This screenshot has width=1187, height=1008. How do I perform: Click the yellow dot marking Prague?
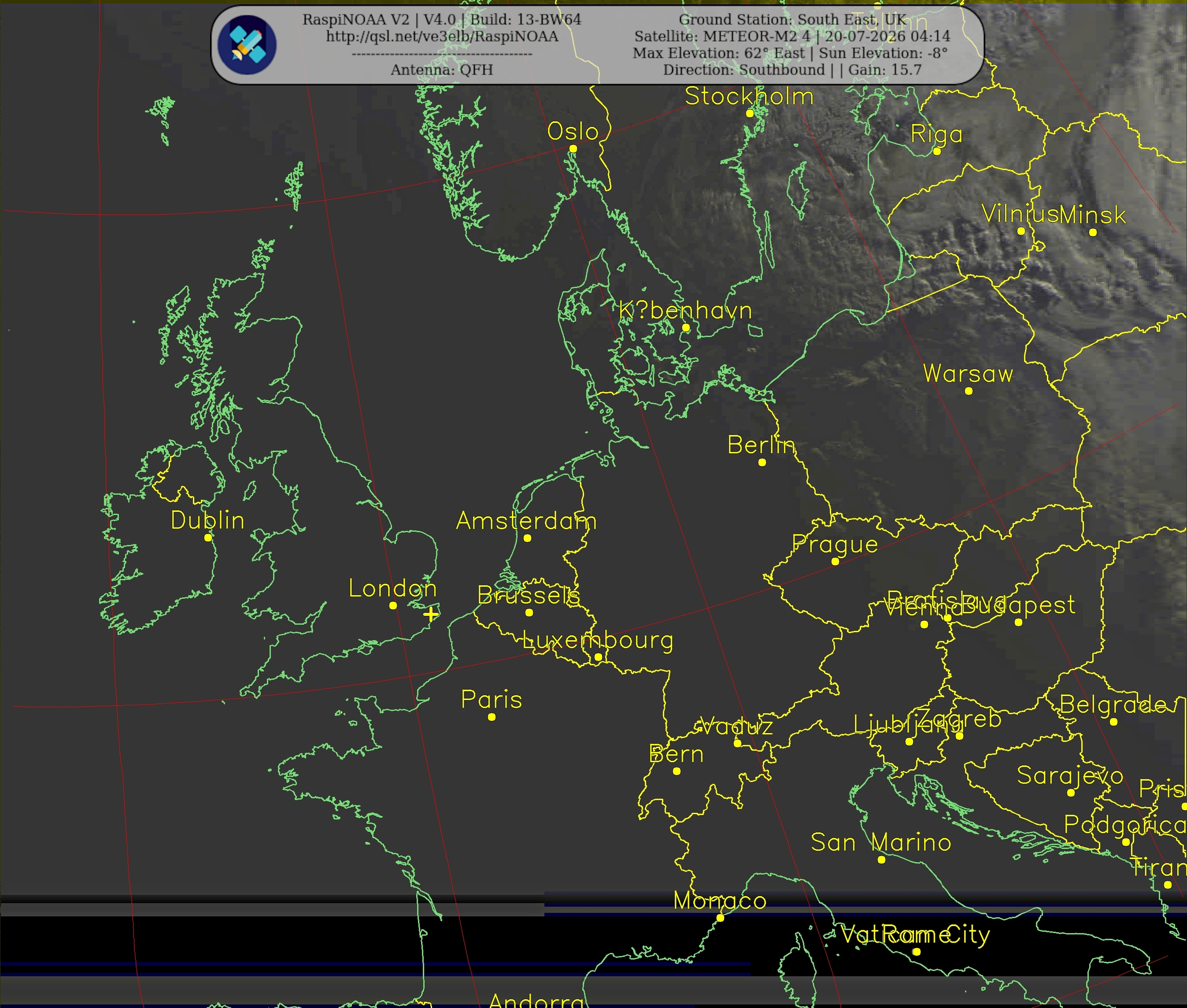coord(835,562)
